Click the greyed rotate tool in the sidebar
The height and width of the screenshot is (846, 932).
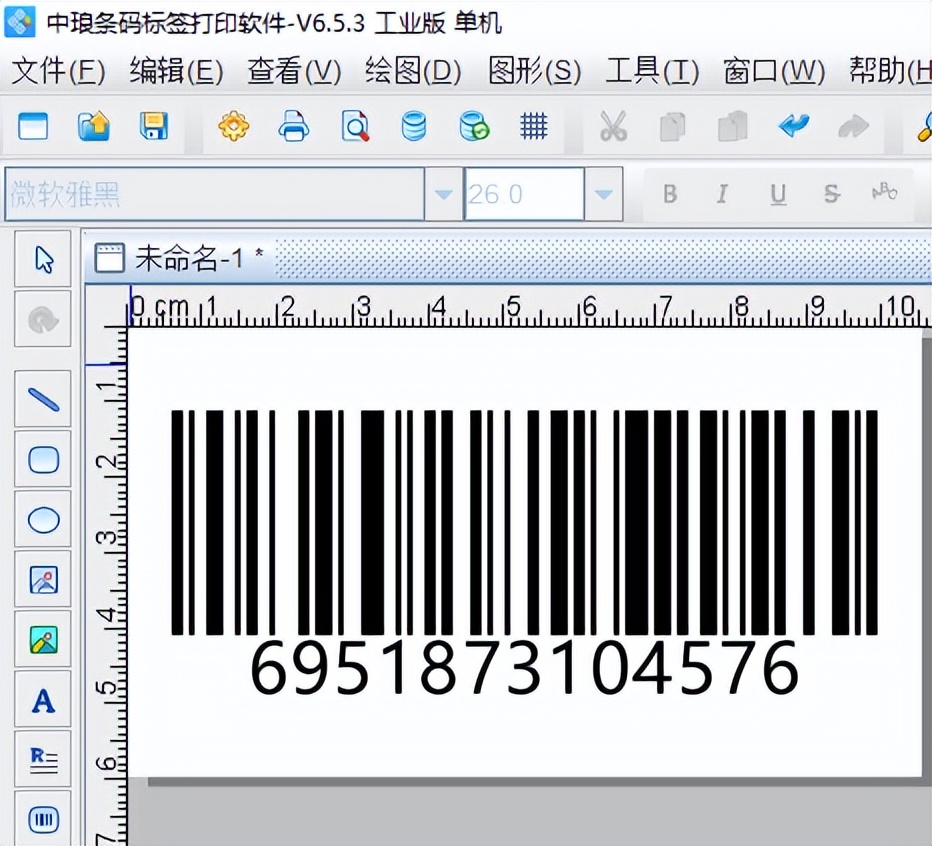click(43, 319)
